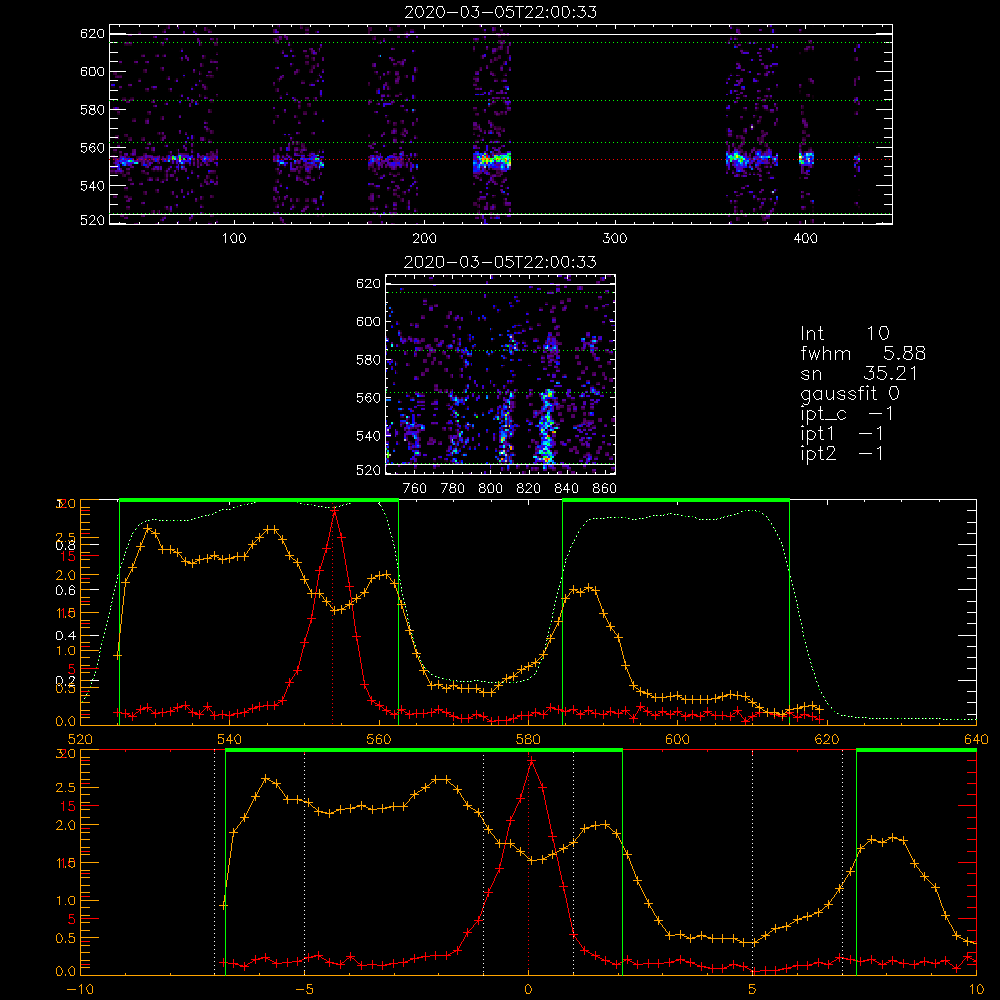This screenshot has height=1000, width=1000.
Task: Select the 'fwhm 5.88' readout line
Action: (x=863, y=353)
